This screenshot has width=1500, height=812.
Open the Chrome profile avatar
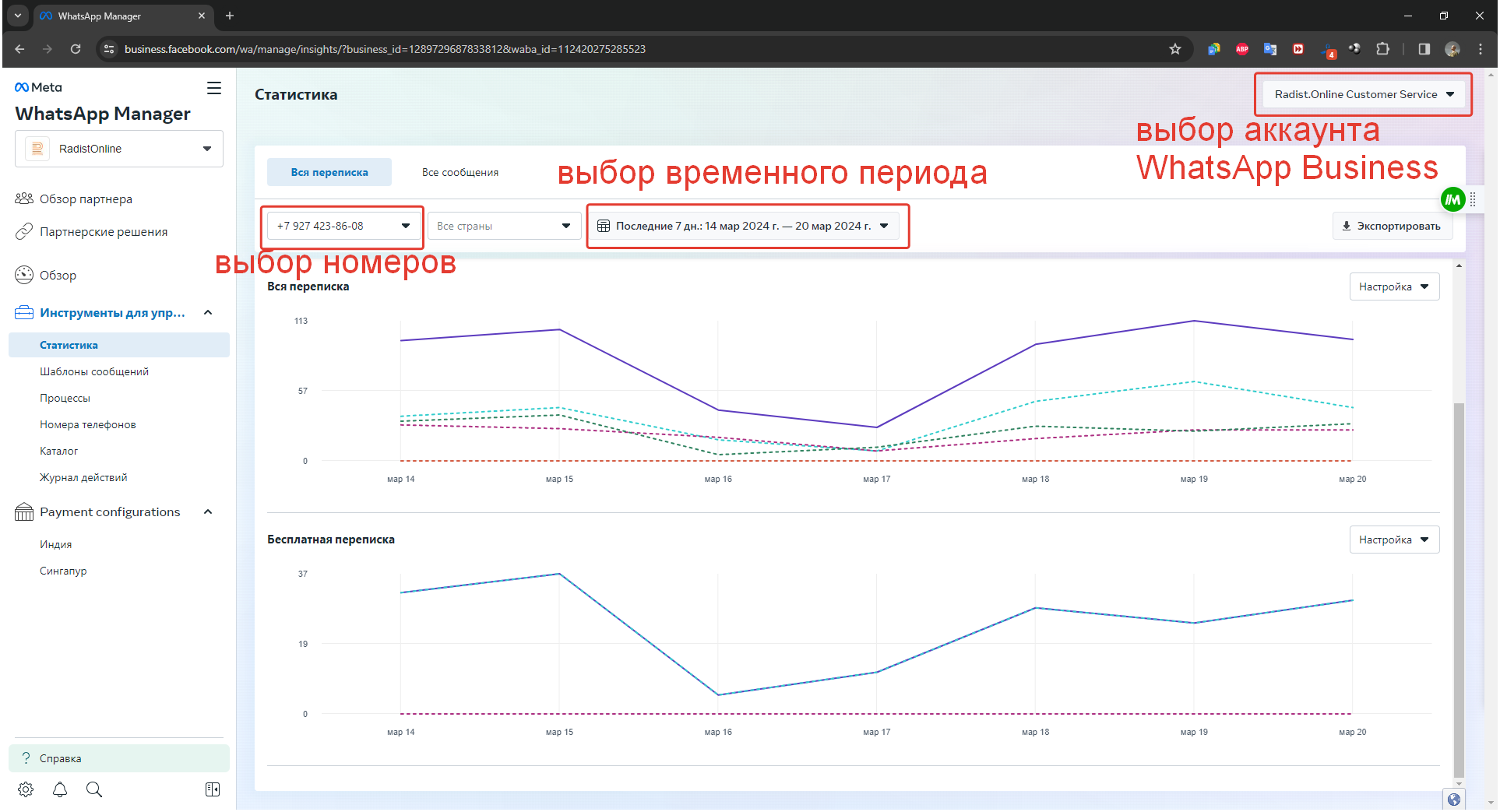(x=1452, y=49)
